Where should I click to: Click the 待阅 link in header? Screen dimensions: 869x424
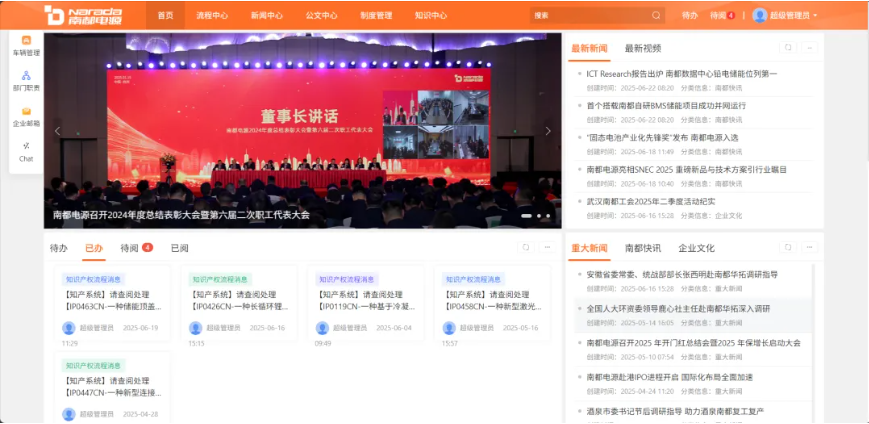(x=718, y=16)
